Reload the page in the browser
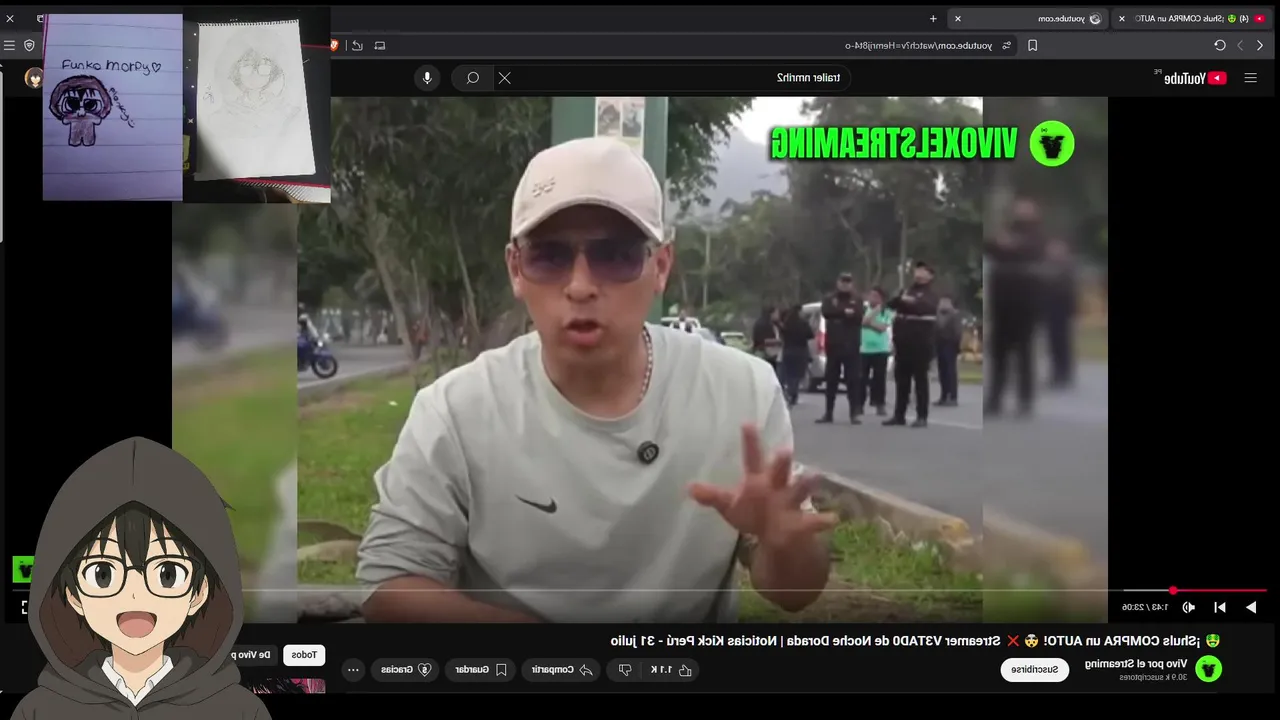This screenshot has width=1280, height=720. (x=1220, y=45)
